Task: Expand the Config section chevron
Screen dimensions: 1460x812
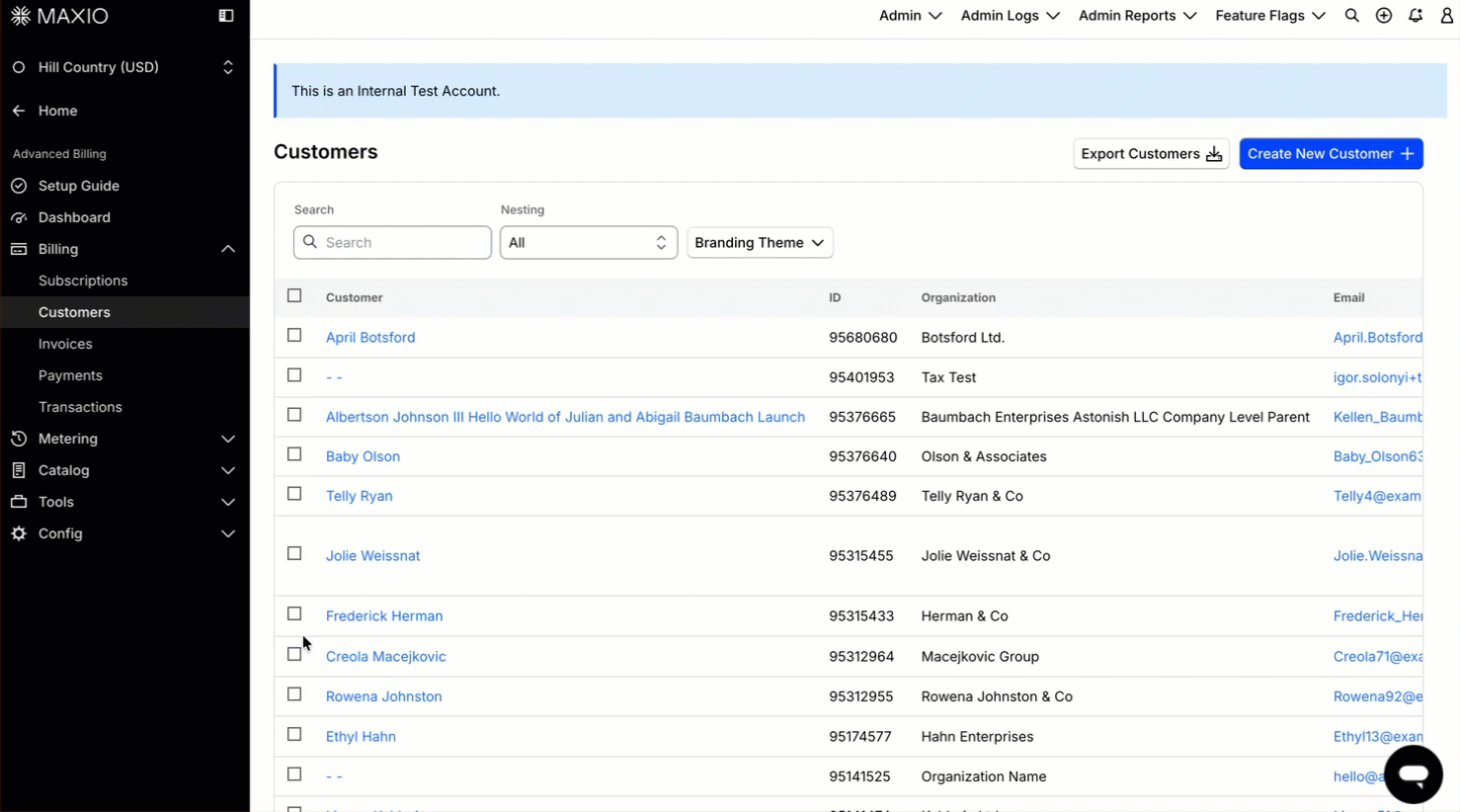Action: tap(228, 533)
